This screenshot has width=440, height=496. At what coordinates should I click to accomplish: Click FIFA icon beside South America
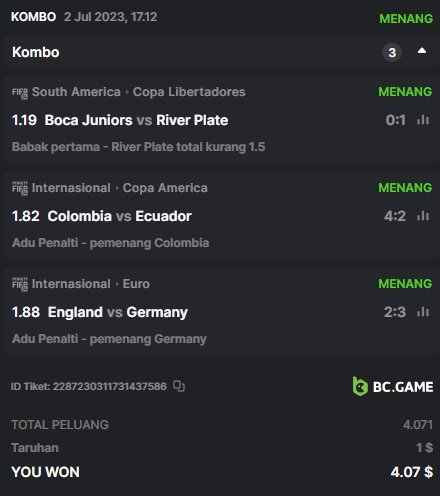click(20, 93)
